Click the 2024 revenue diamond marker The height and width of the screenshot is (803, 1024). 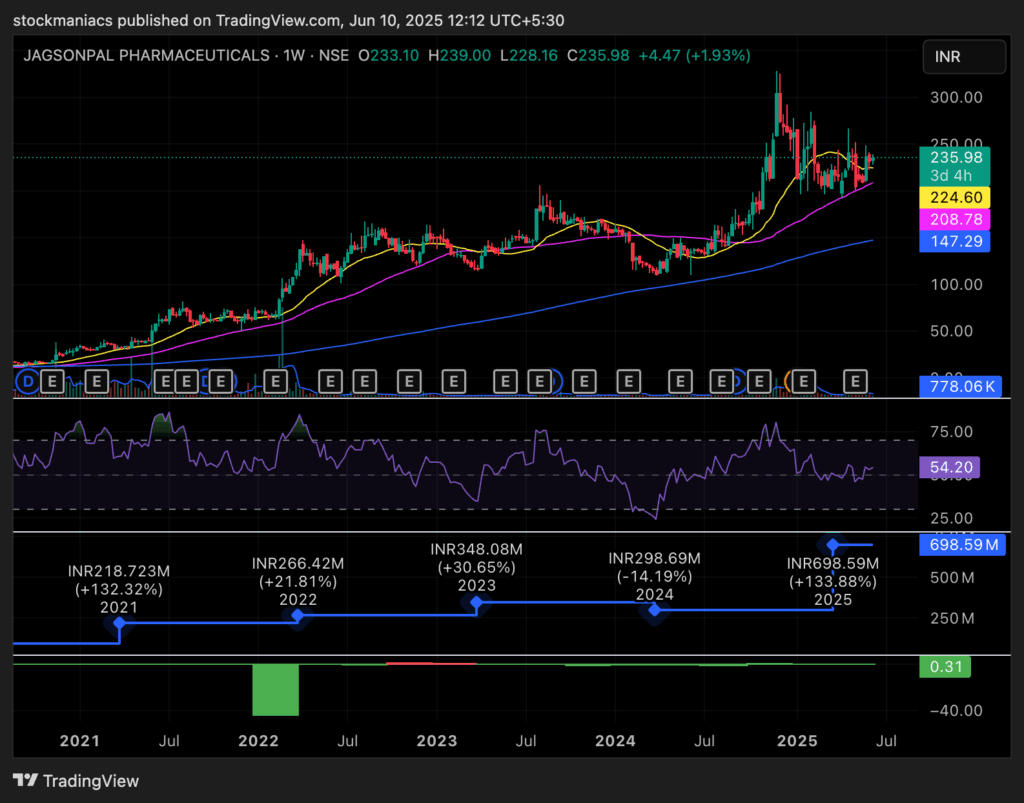click(x=654, y=610)
